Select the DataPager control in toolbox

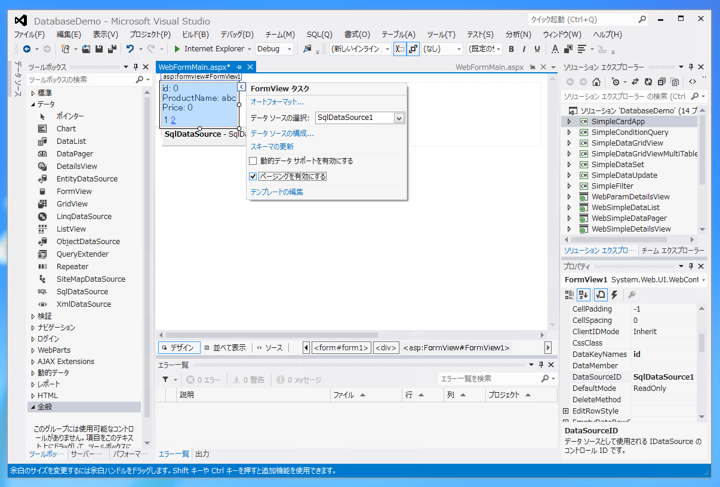(x=74, y=154)
